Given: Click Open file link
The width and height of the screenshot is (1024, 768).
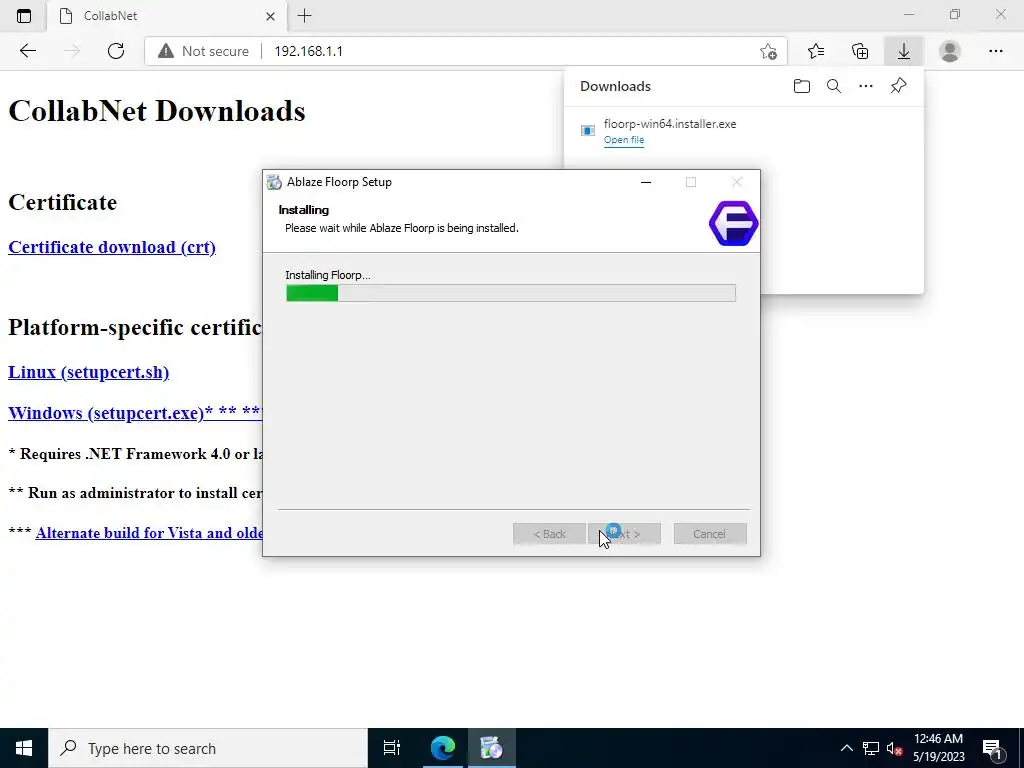Looking at the screenshot, I should (624, 140).
